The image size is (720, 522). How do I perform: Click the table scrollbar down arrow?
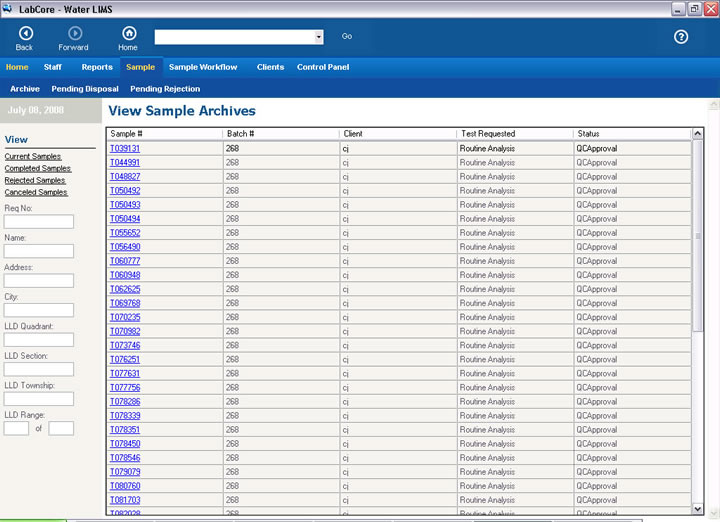click(697, 509)
